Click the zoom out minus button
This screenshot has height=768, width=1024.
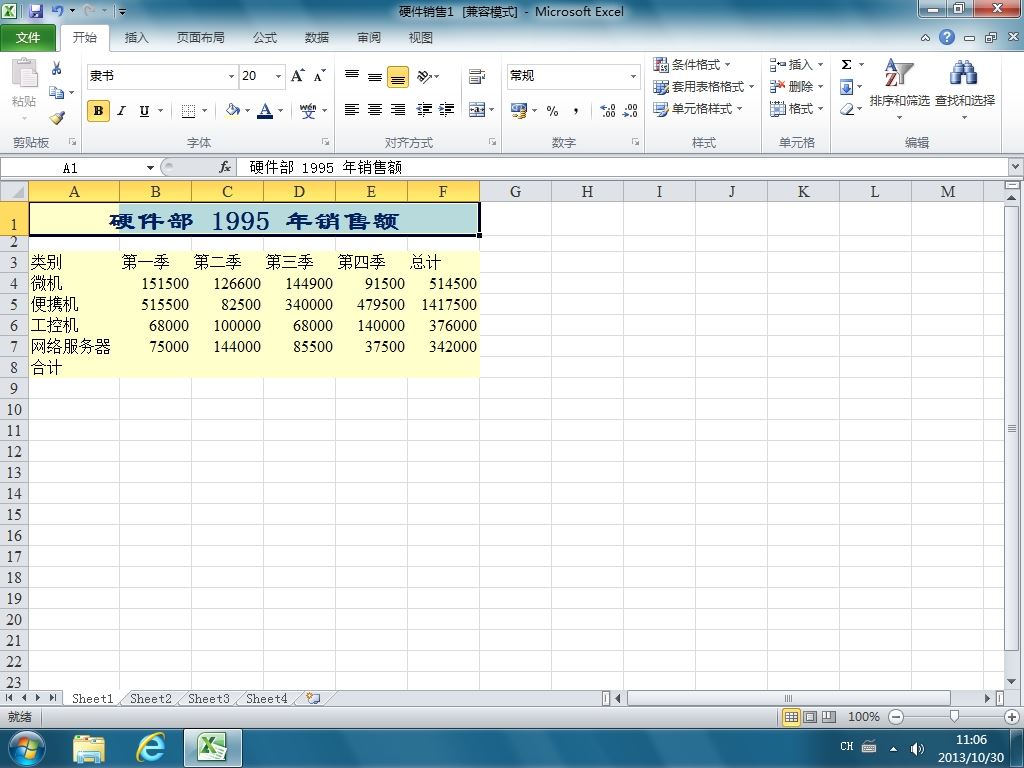(896, 717)
